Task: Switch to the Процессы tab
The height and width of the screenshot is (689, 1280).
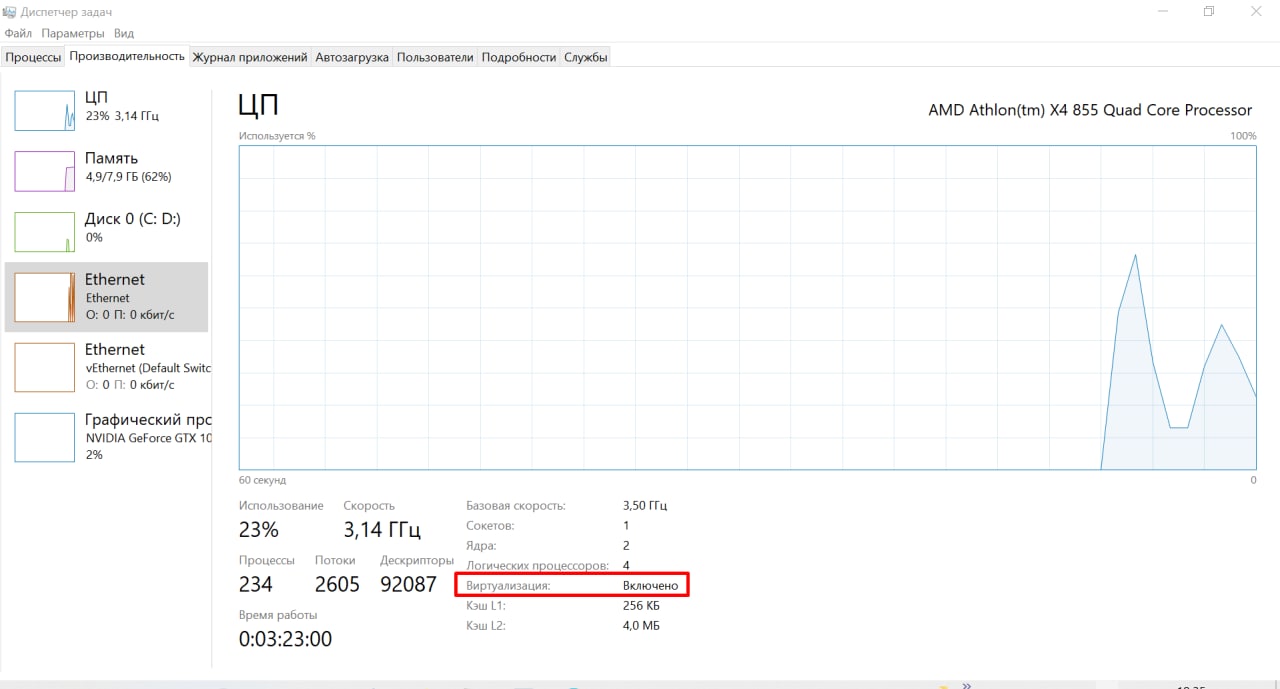Action: 33,57
